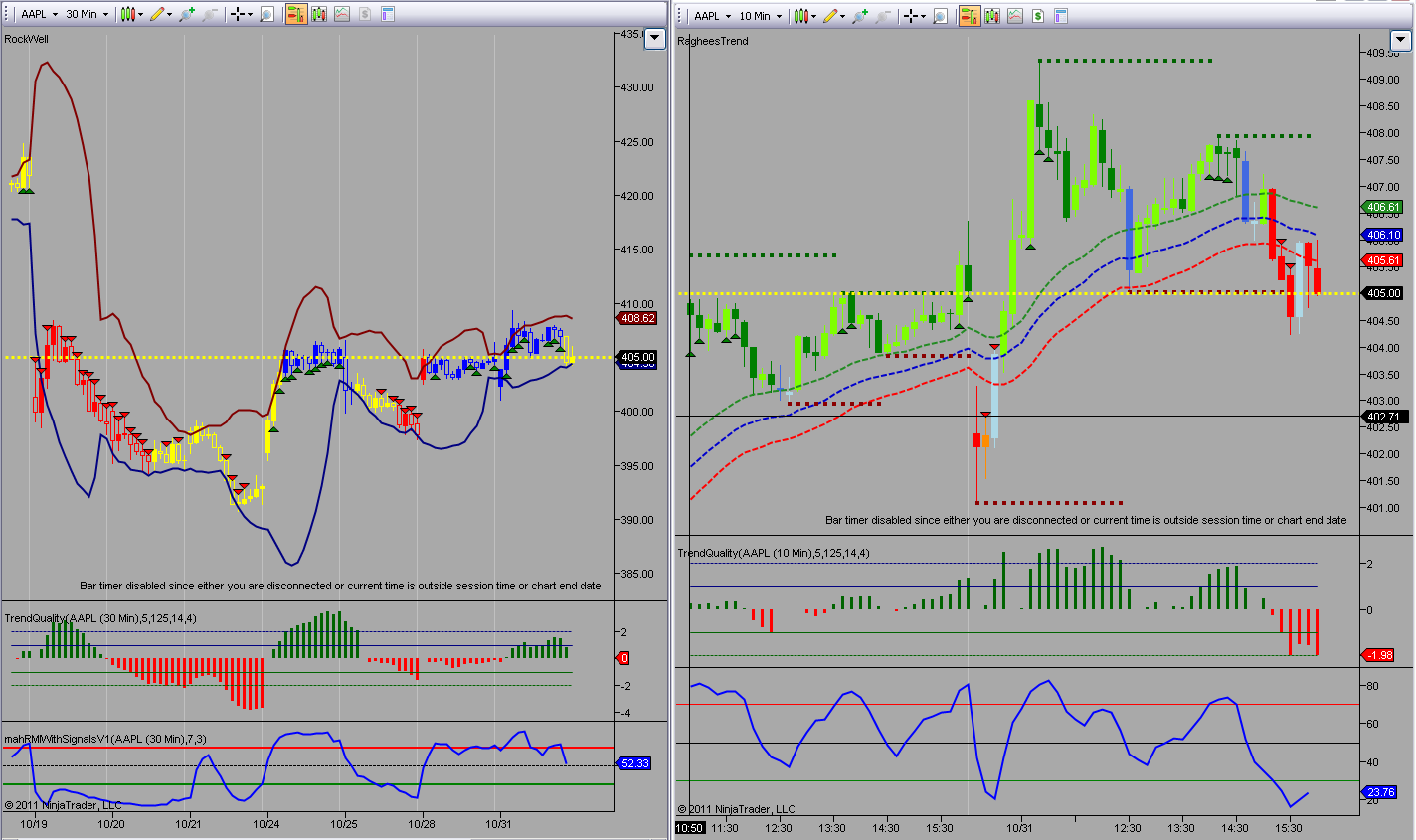Click the 408.62 dark red price marker
Screen dimensions: 1416x840
pos(637,318)
